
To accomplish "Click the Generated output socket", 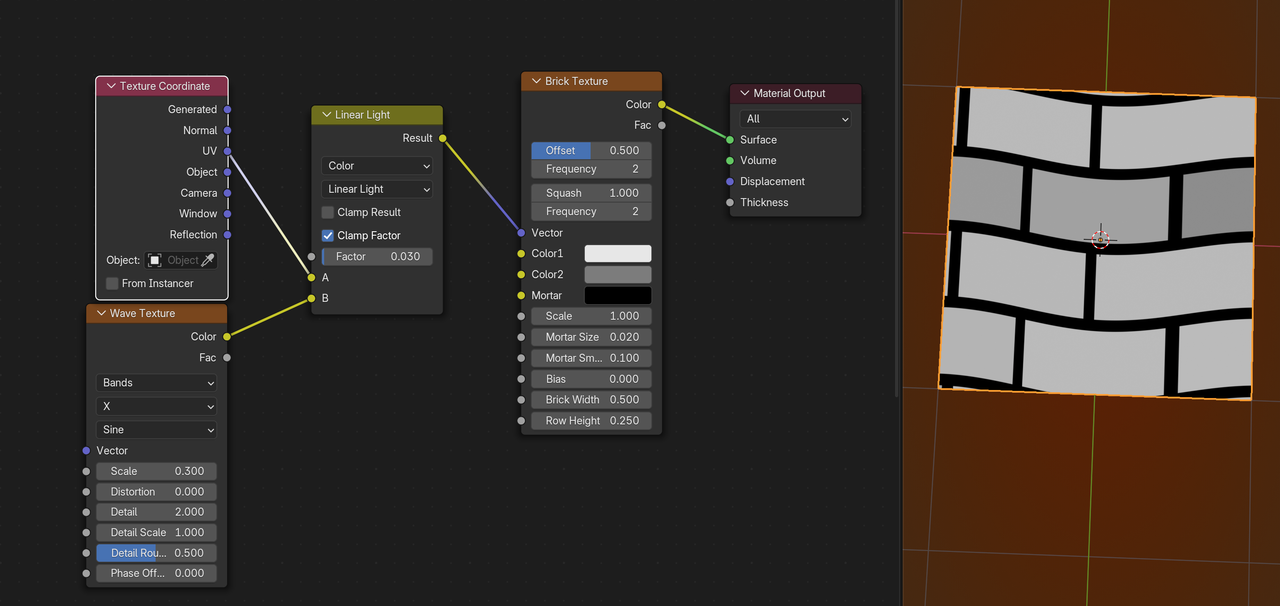I will coord(228,110).
